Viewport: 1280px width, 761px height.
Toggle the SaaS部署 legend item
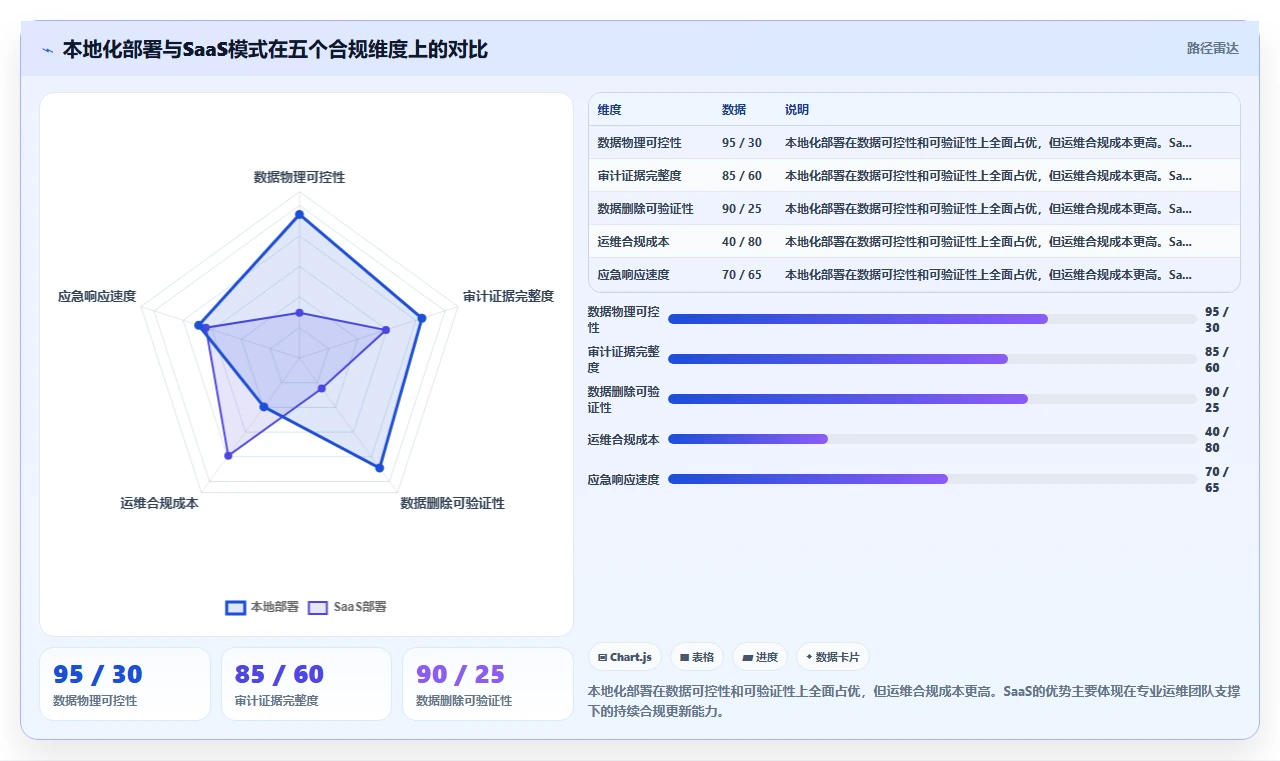pyautogui.click(x=347, y=607)
